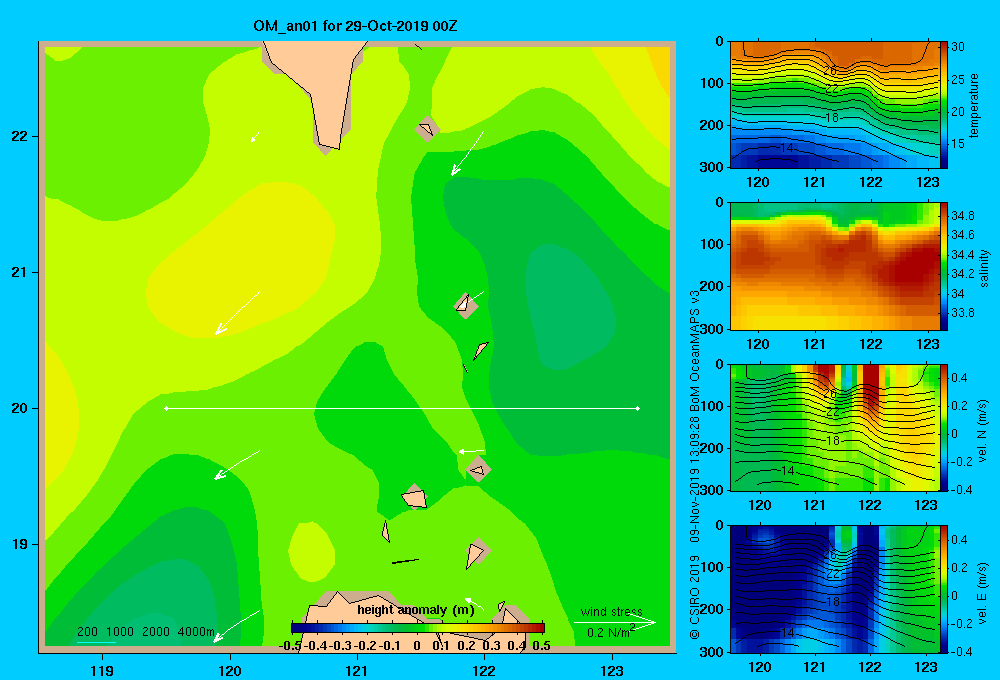Click the vel. N color scale bar
1000x680 pixels.
tap(944, 427)
